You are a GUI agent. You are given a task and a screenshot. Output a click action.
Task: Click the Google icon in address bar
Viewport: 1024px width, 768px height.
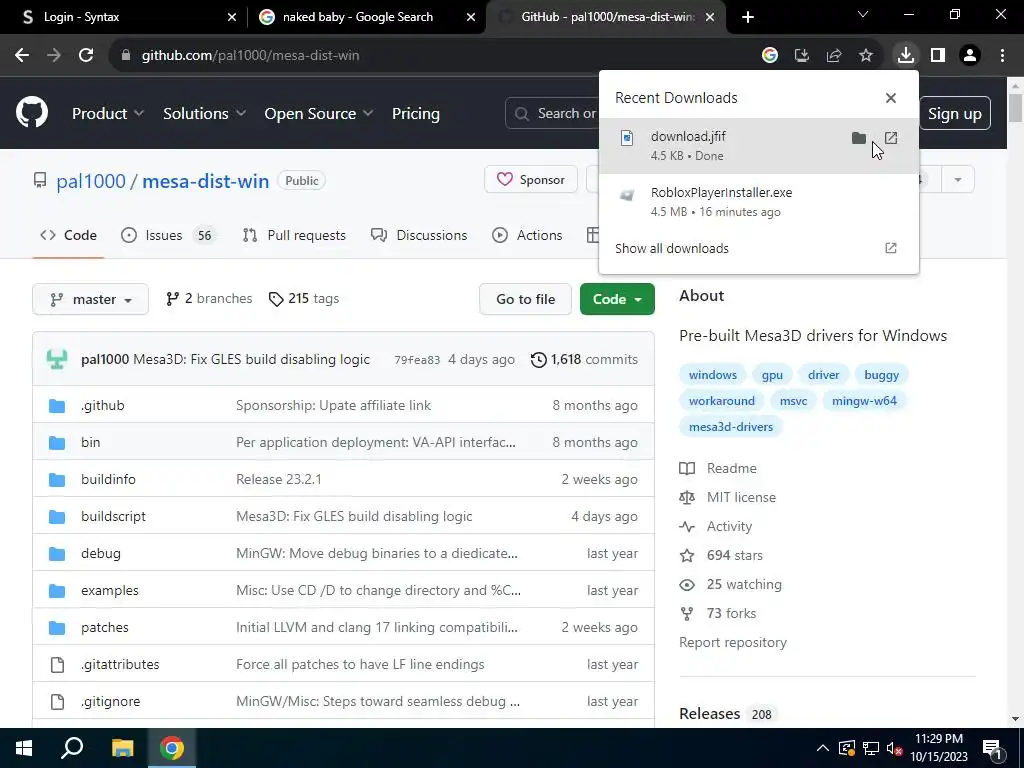pos(770,56)
